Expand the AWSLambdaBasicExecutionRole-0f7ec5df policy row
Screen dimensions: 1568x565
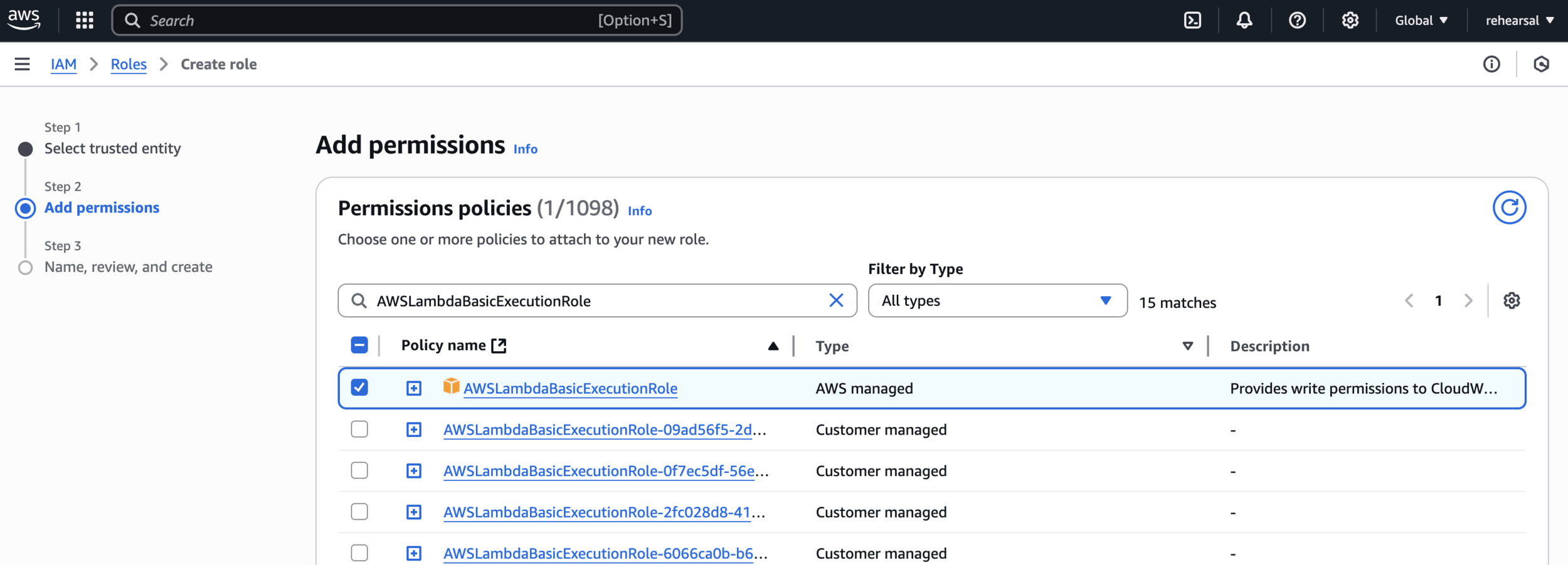(x=414, y=471)
